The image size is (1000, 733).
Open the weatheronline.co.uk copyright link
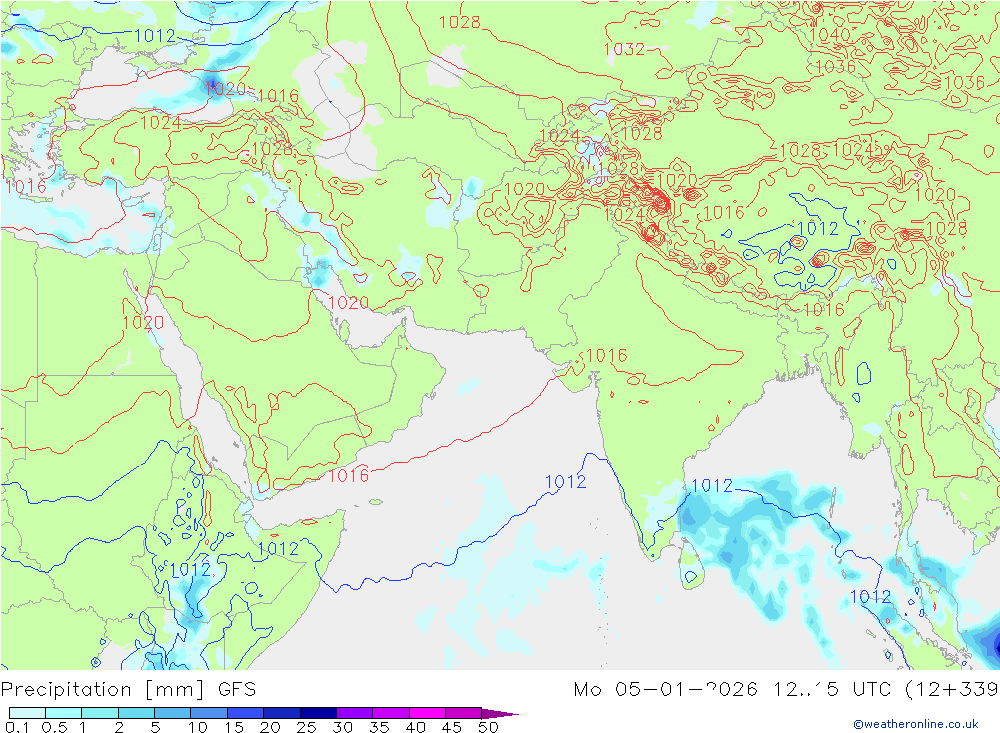[x=916, y=723]
